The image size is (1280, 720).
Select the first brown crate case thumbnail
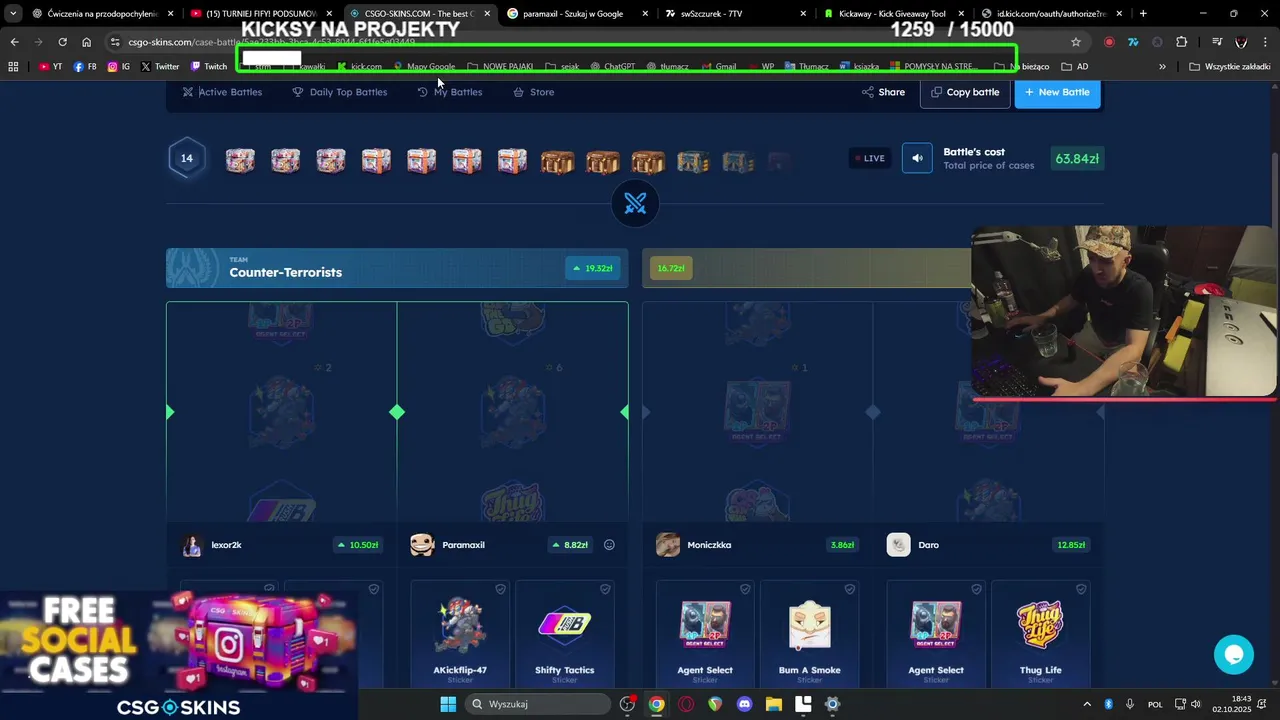click(558, 161)
